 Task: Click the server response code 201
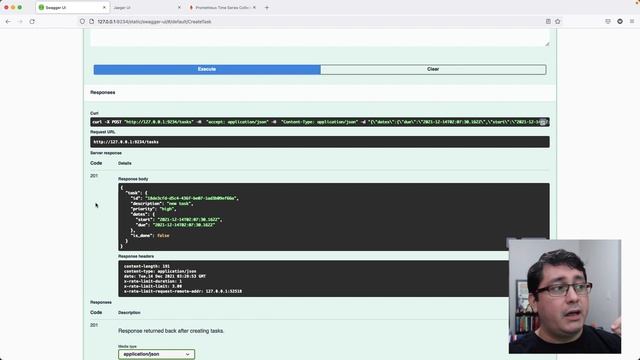(94, 176)
